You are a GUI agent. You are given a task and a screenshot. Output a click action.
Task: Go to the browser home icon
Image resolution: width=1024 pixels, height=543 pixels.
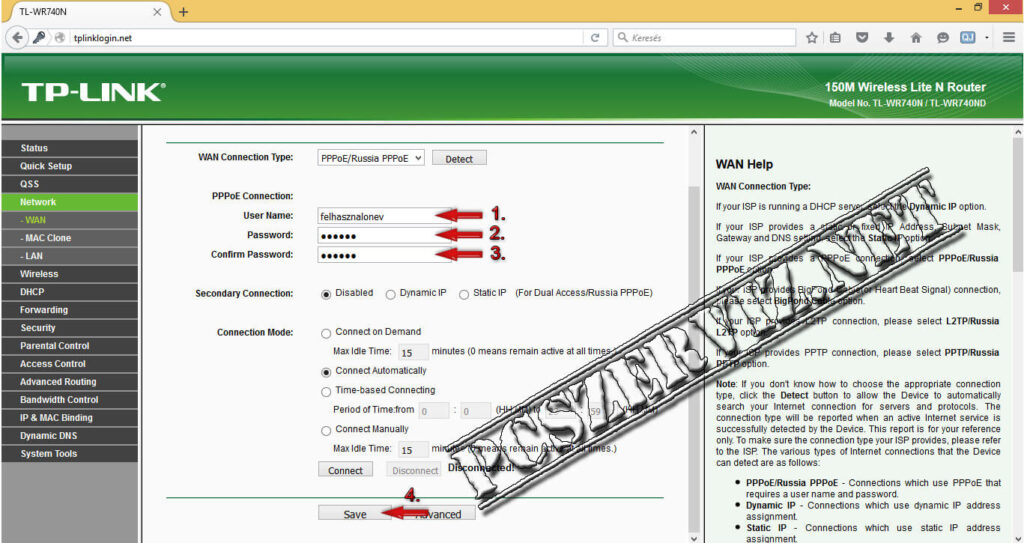[916, 38]
